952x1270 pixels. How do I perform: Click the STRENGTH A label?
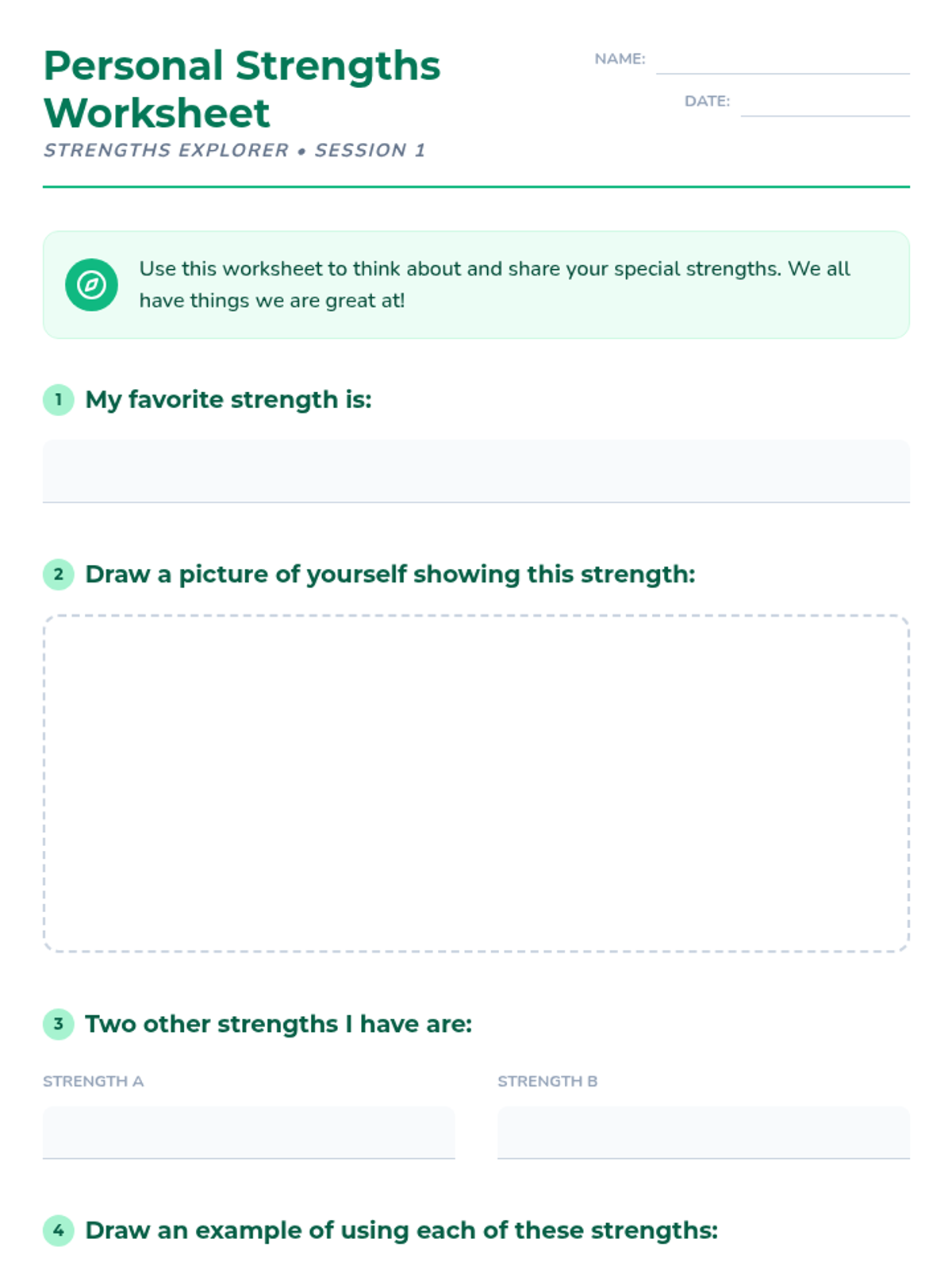coord(93,1081)
